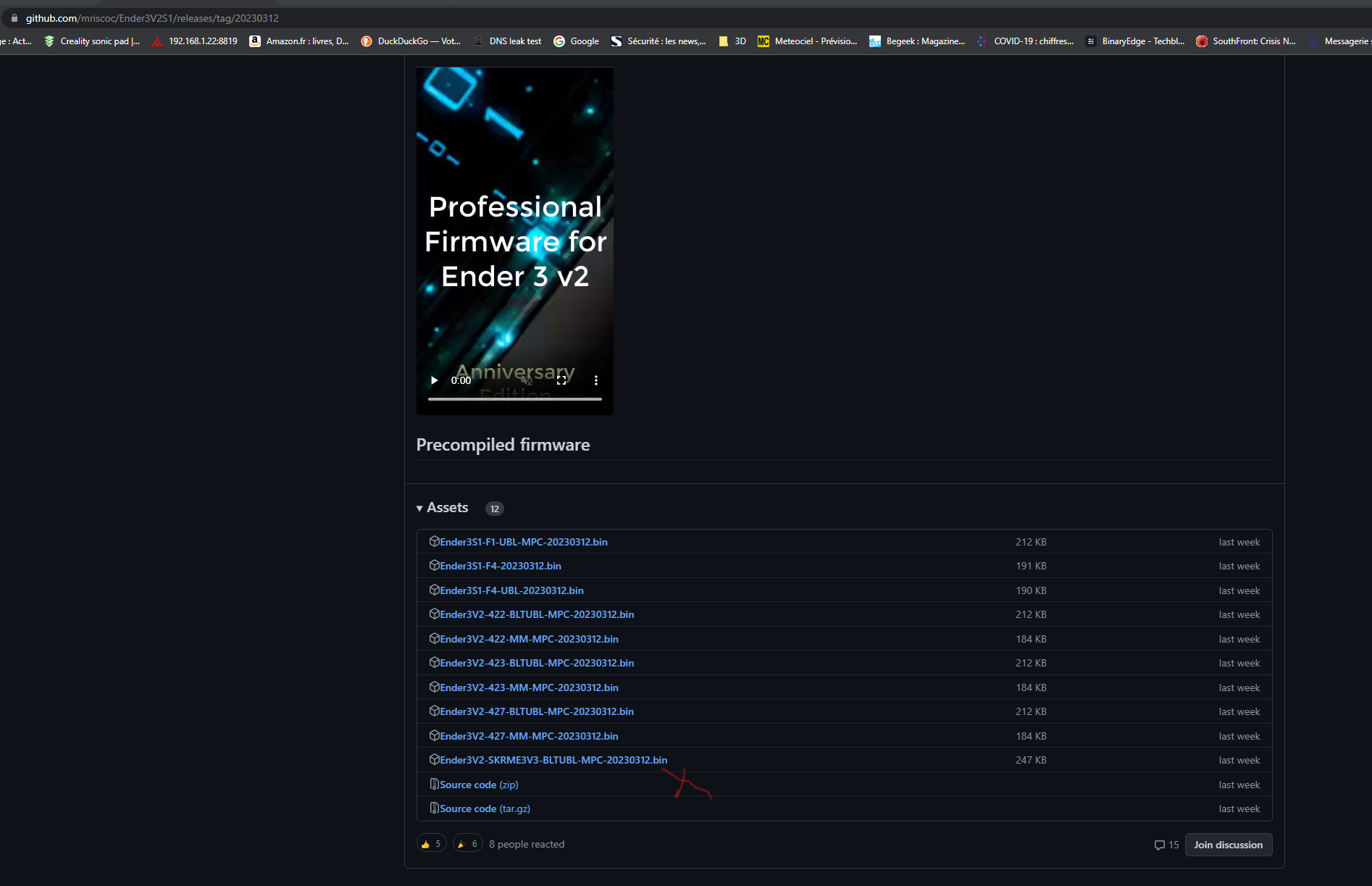Play the Professional Firmware video

(434, 380)
